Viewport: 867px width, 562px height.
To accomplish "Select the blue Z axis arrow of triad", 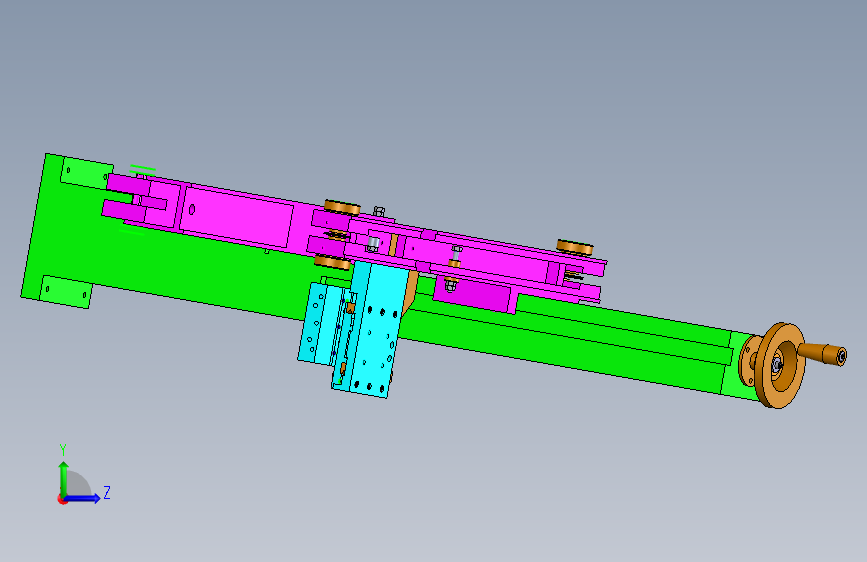I will point(83,498).
